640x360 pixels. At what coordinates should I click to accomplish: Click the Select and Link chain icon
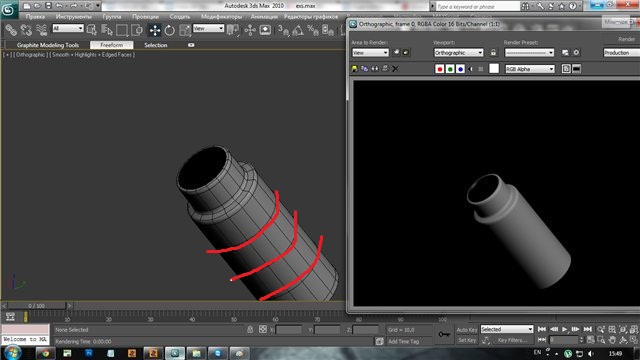click(x=11, y=30)
